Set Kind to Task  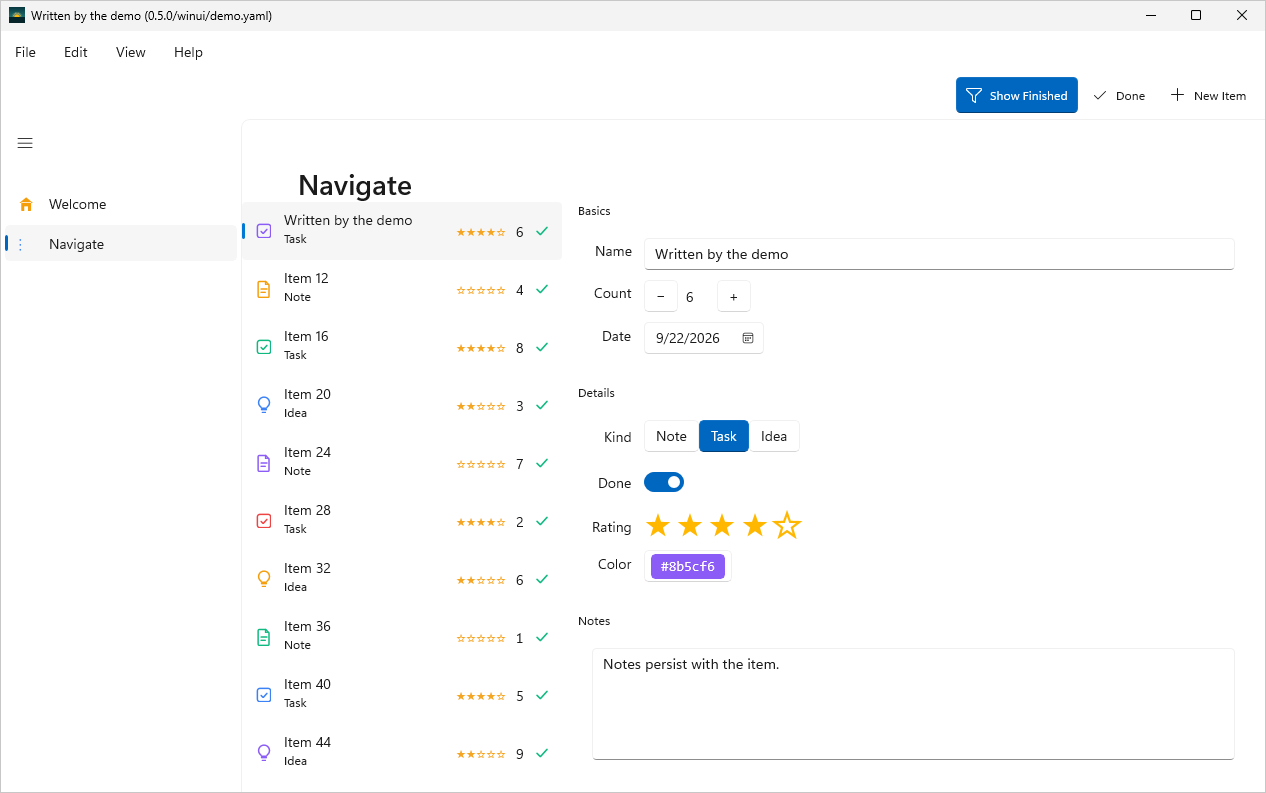[724, 436]
